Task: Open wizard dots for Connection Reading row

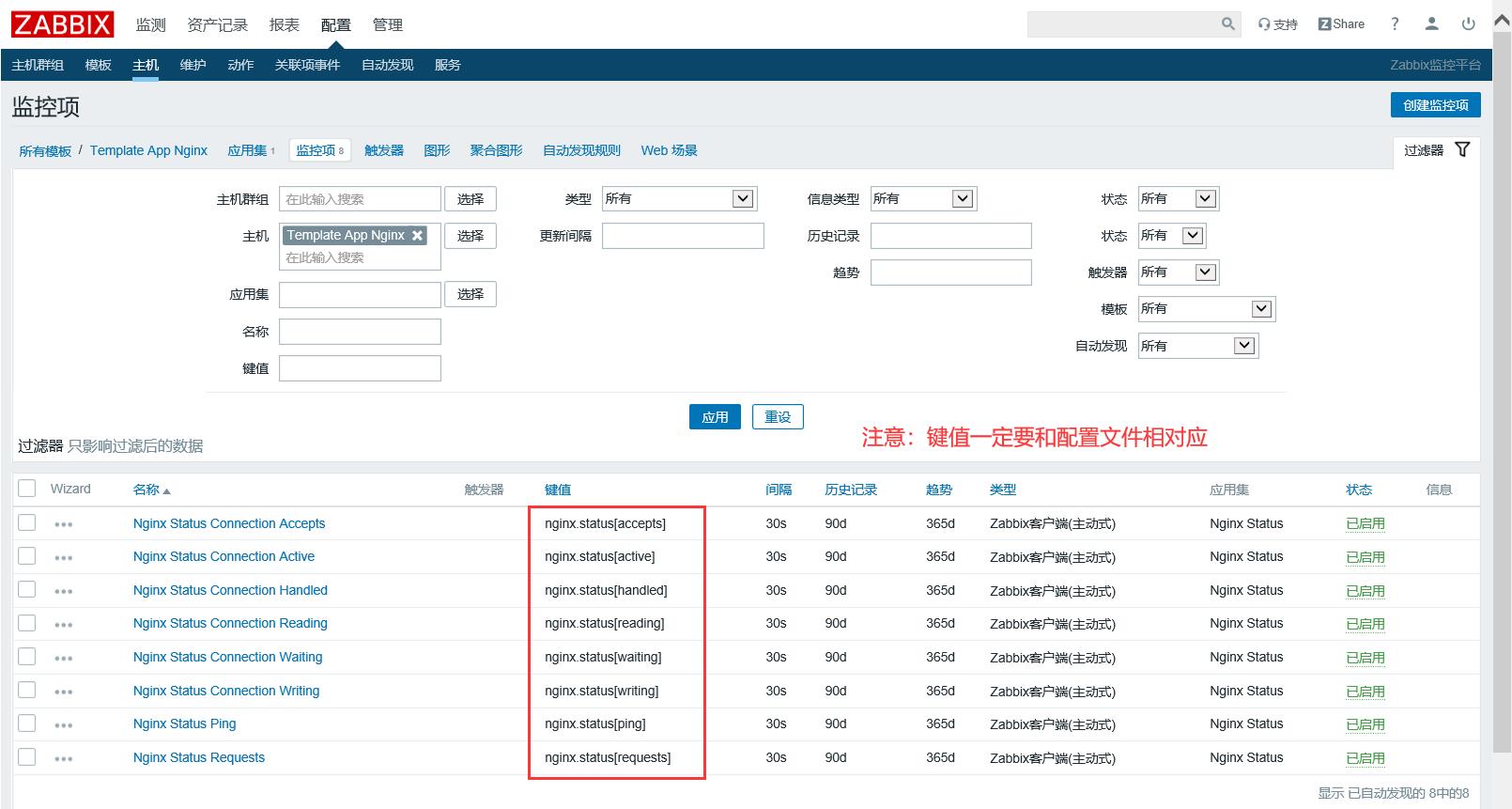Action: click(x=64, y=625)
